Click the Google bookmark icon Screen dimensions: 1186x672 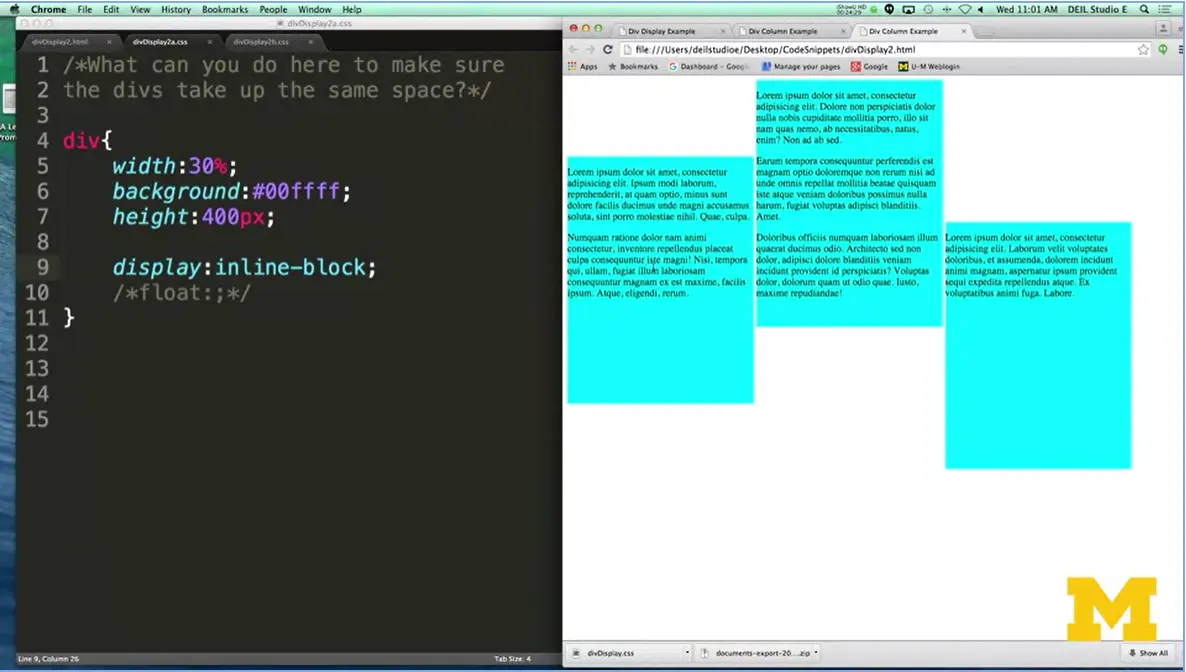(x=854, y=67)
